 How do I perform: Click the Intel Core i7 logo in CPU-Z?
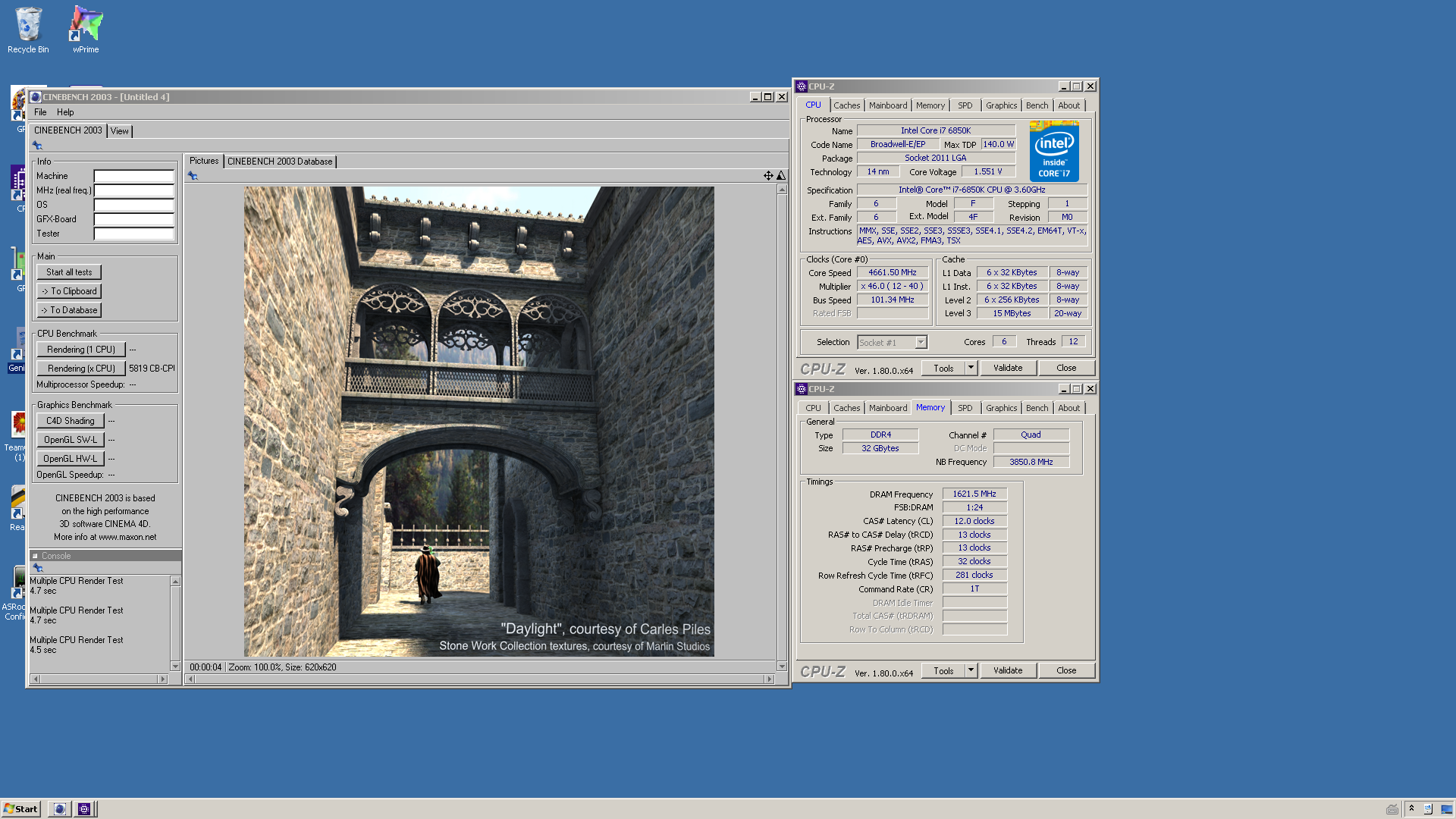coord(1054,151)
